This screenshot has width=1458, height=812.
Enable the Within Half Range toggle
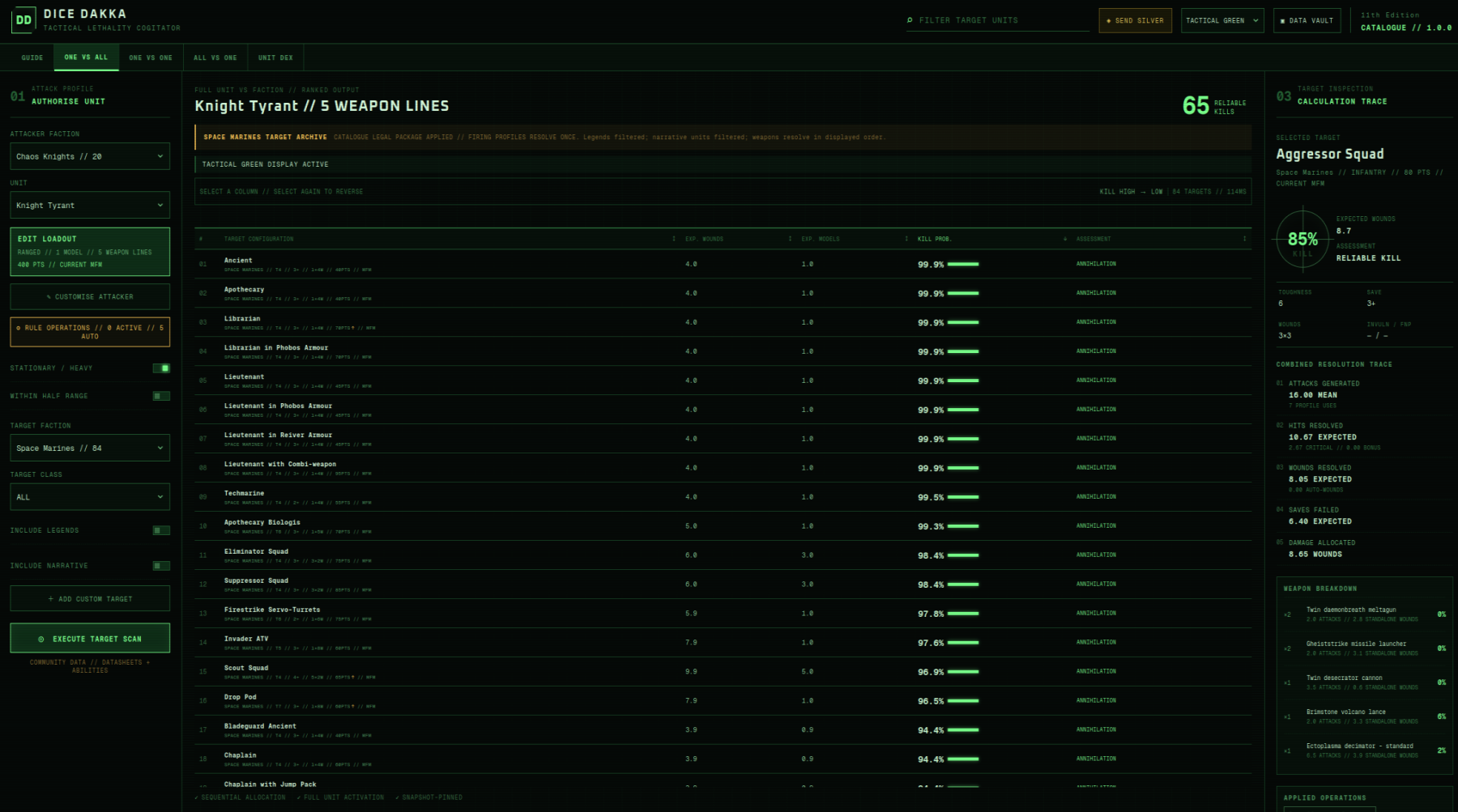pos(161,396)
